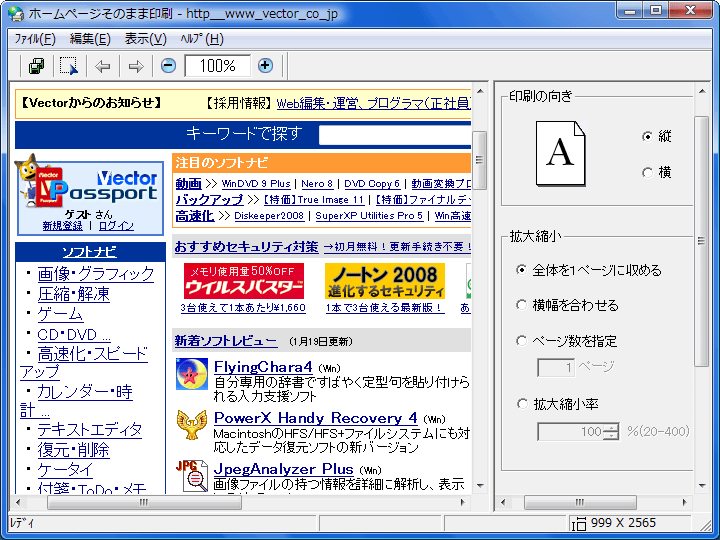
Task: Click SuperXP Utilities Pro 5 link
Action: coord(369,216)
